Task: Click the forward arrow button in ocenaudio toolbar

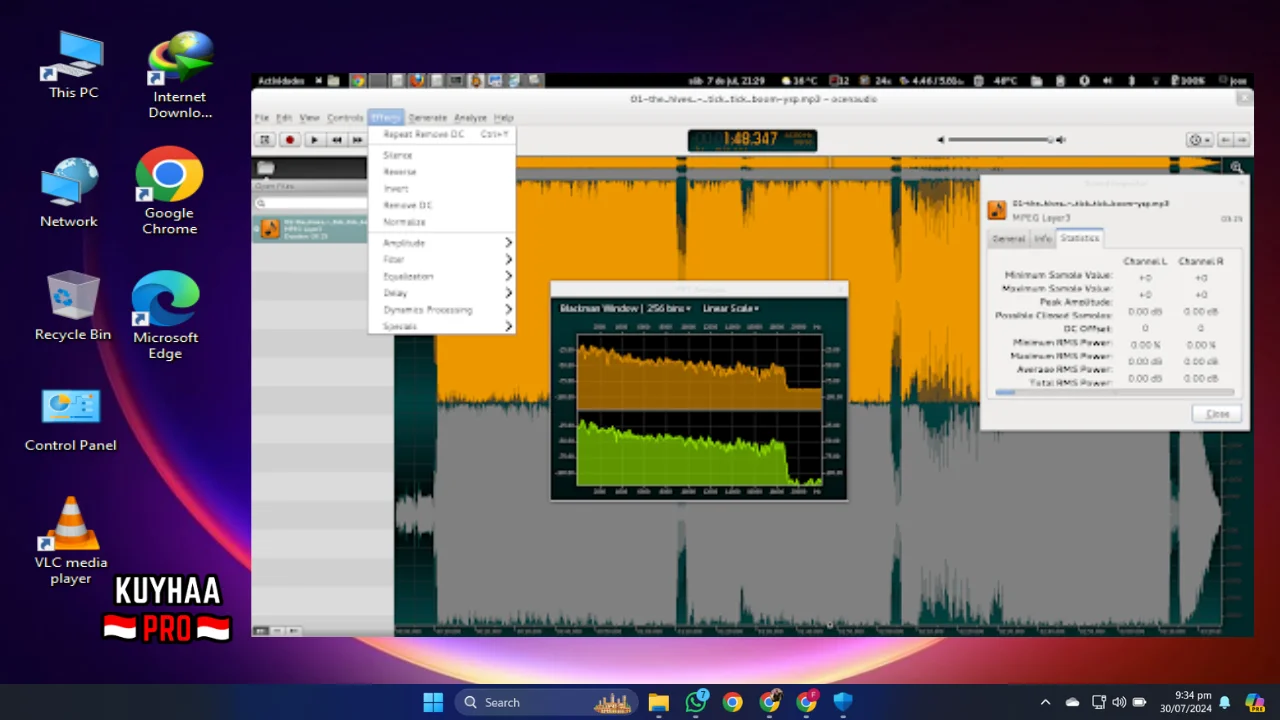Action: [x=1241, y=140]
